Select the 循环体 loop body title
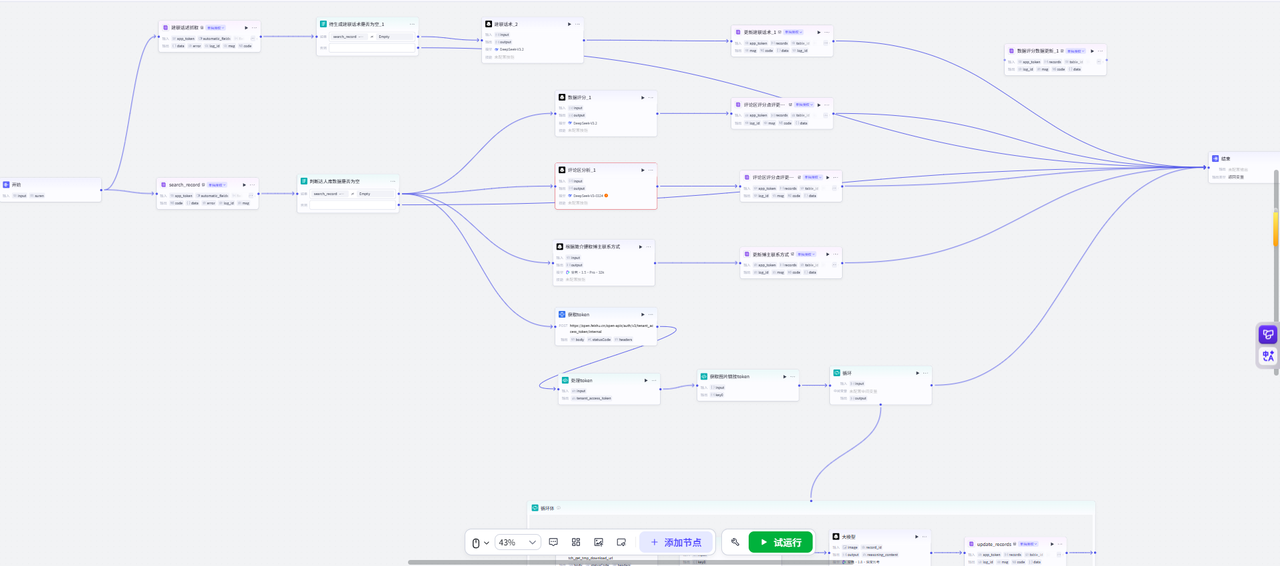The image size is (1280, 566). coord(547,508)
